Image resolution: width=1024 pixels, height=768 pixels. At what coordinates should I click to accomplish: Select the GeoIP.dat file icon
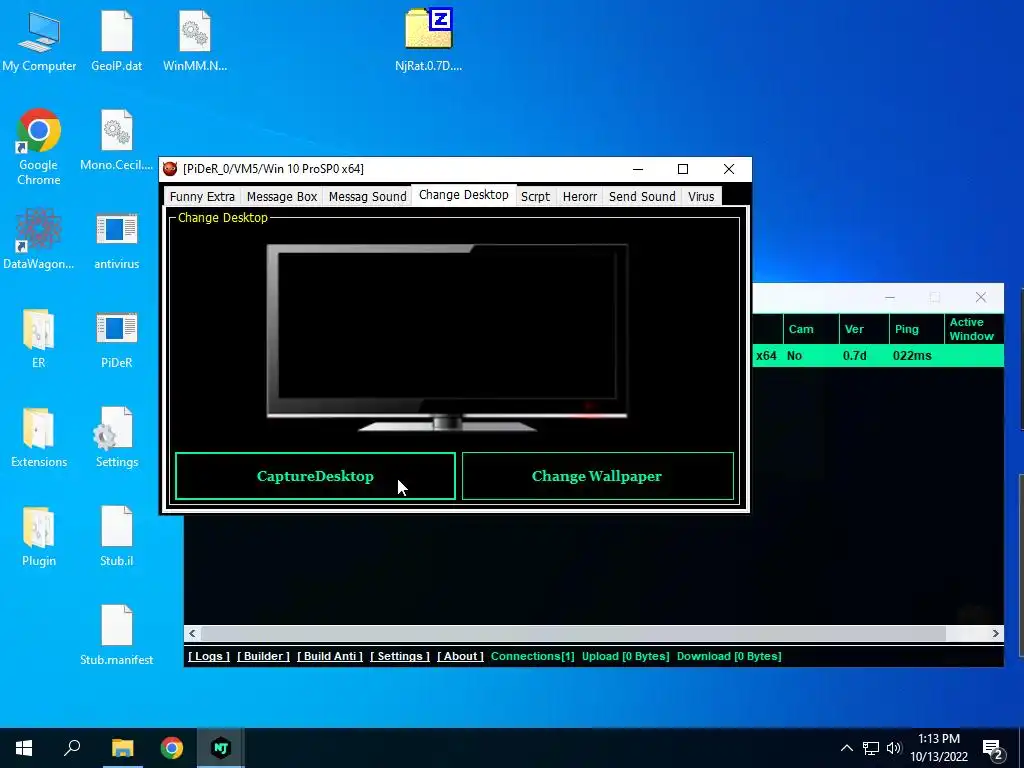[117, 40]
